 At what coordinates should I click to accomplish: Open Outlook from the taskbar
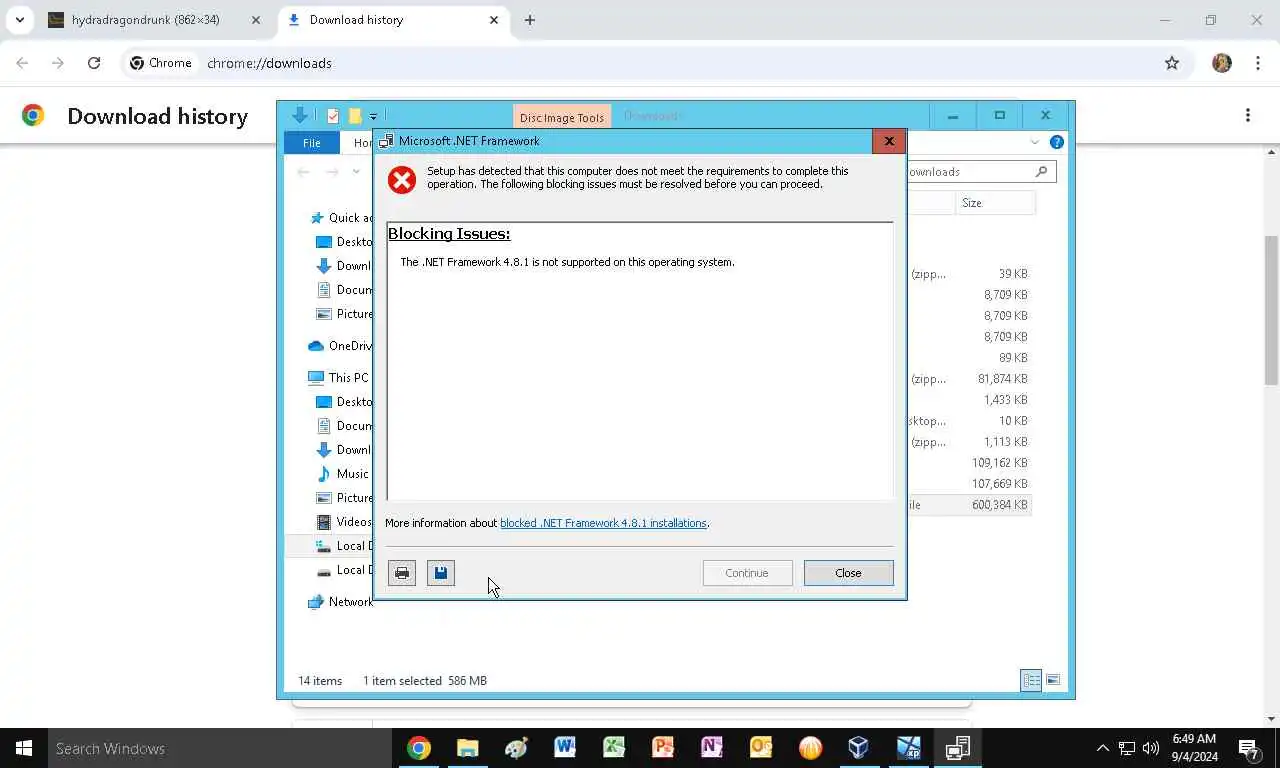tap(761, 748)
